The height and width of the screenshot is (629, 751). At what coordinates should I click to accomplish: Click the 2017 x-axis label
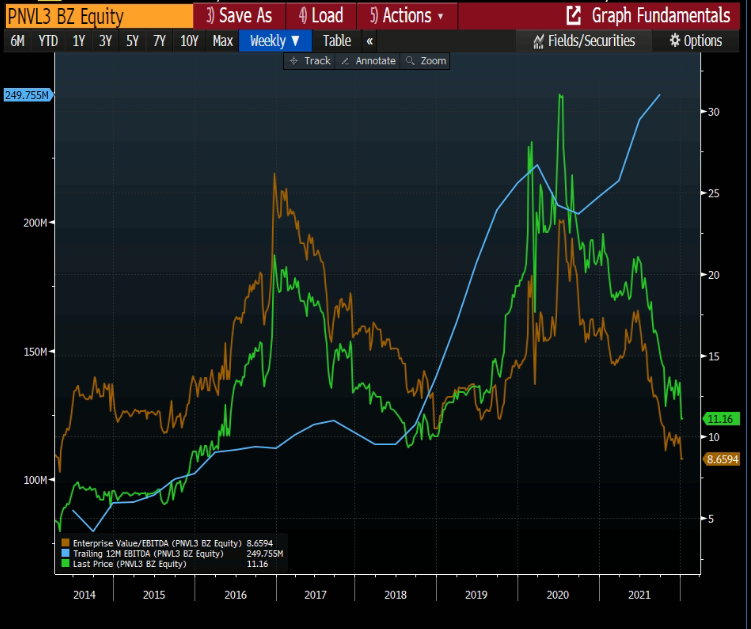(315, 595)
